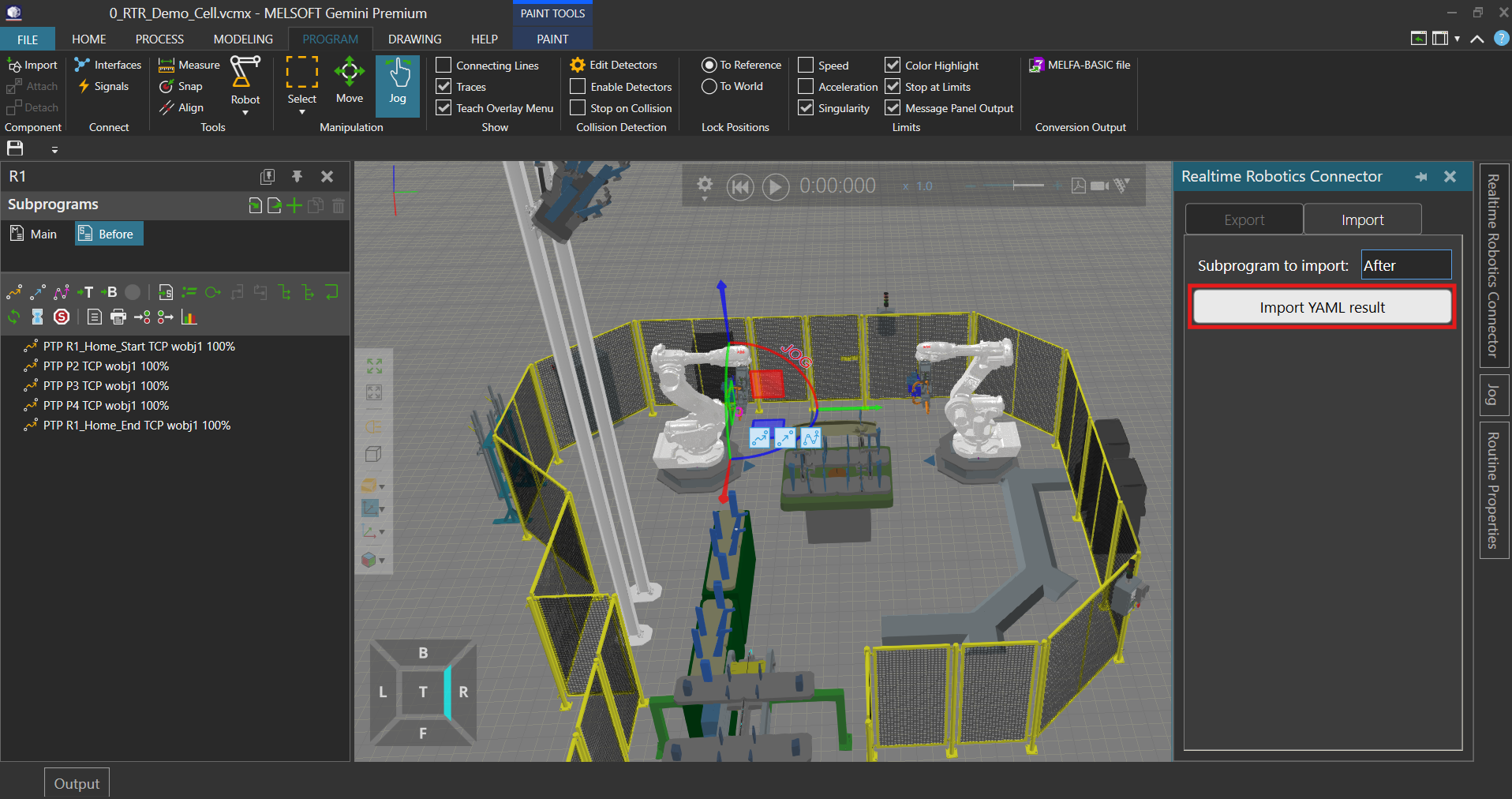Screen dimensions: 1512x799
Task: Open the Select tool dropdown arrow
Action: pyautogui.click(x=302, y=112)
